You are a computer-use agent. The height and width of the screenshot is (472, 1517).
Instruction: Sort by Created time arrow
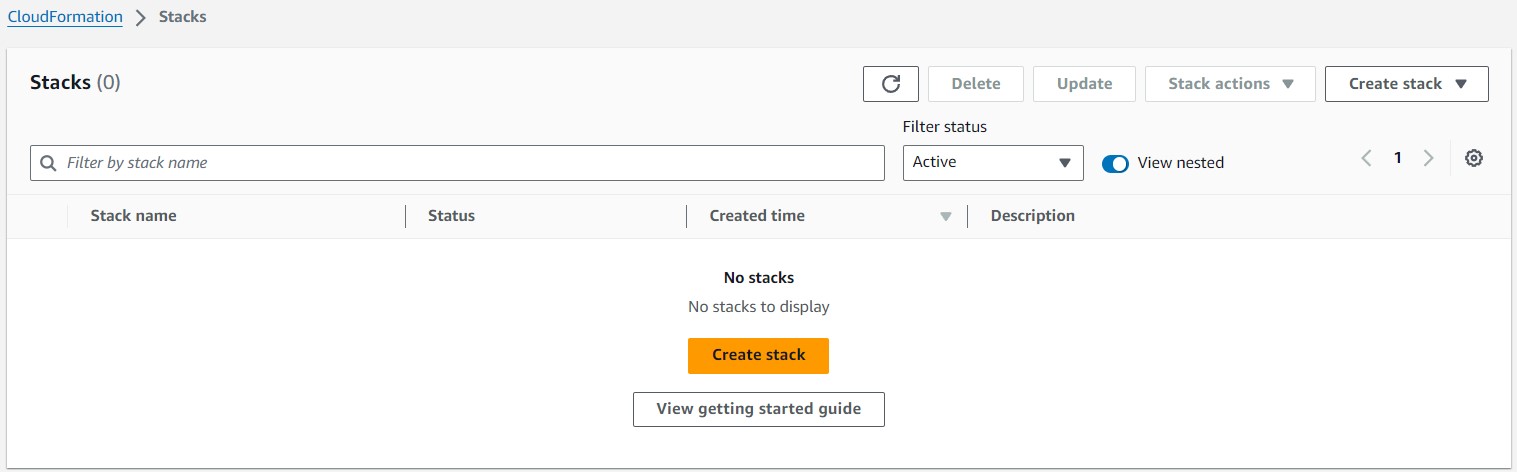945,216
